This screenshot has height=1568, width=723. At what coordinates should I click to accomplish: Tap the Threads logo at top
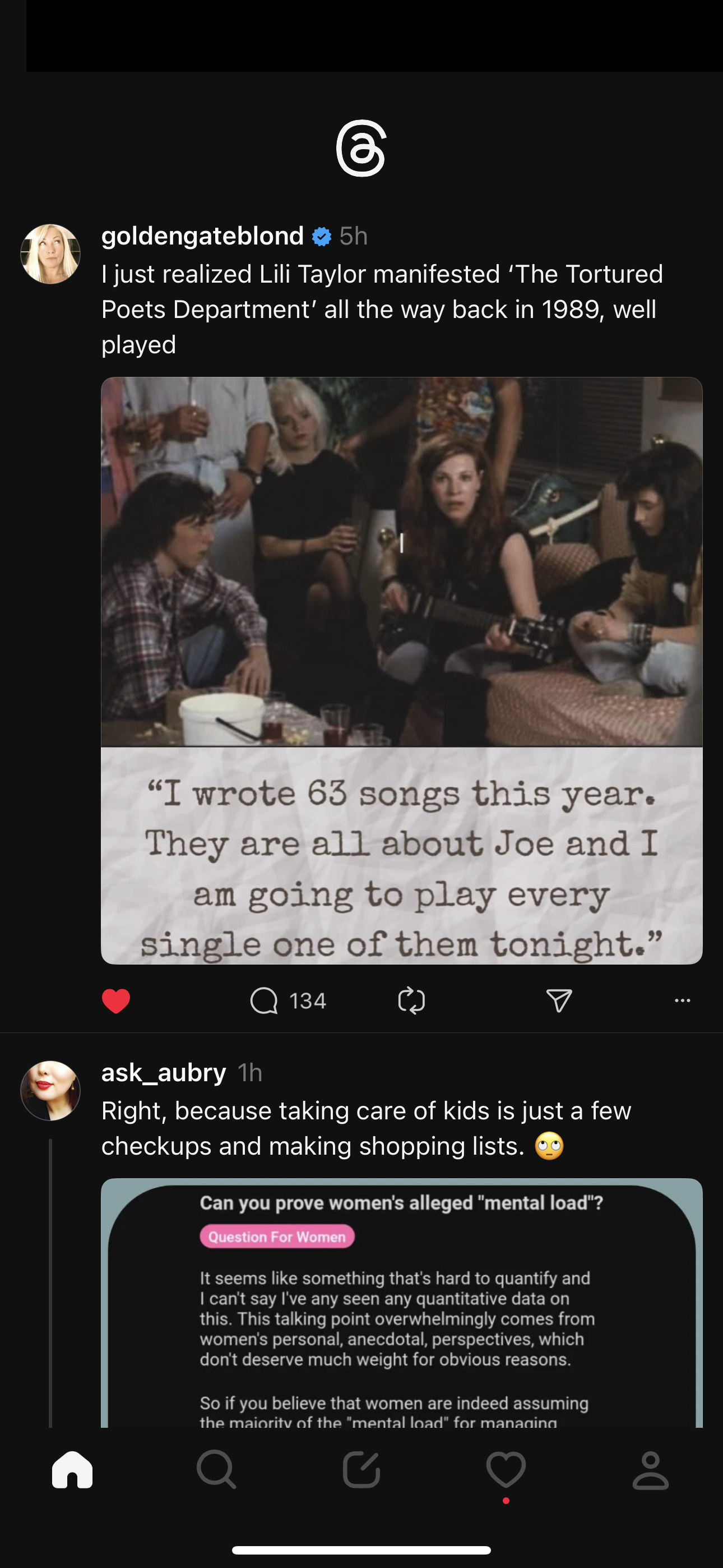(x=361, y=148)
